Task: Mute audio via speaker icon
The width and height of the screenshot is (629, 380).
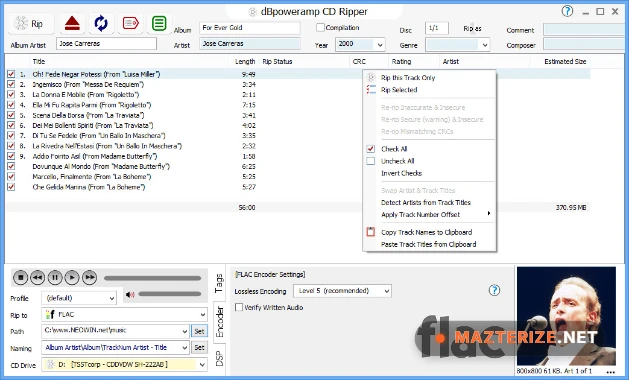Action: pos(130,295)
